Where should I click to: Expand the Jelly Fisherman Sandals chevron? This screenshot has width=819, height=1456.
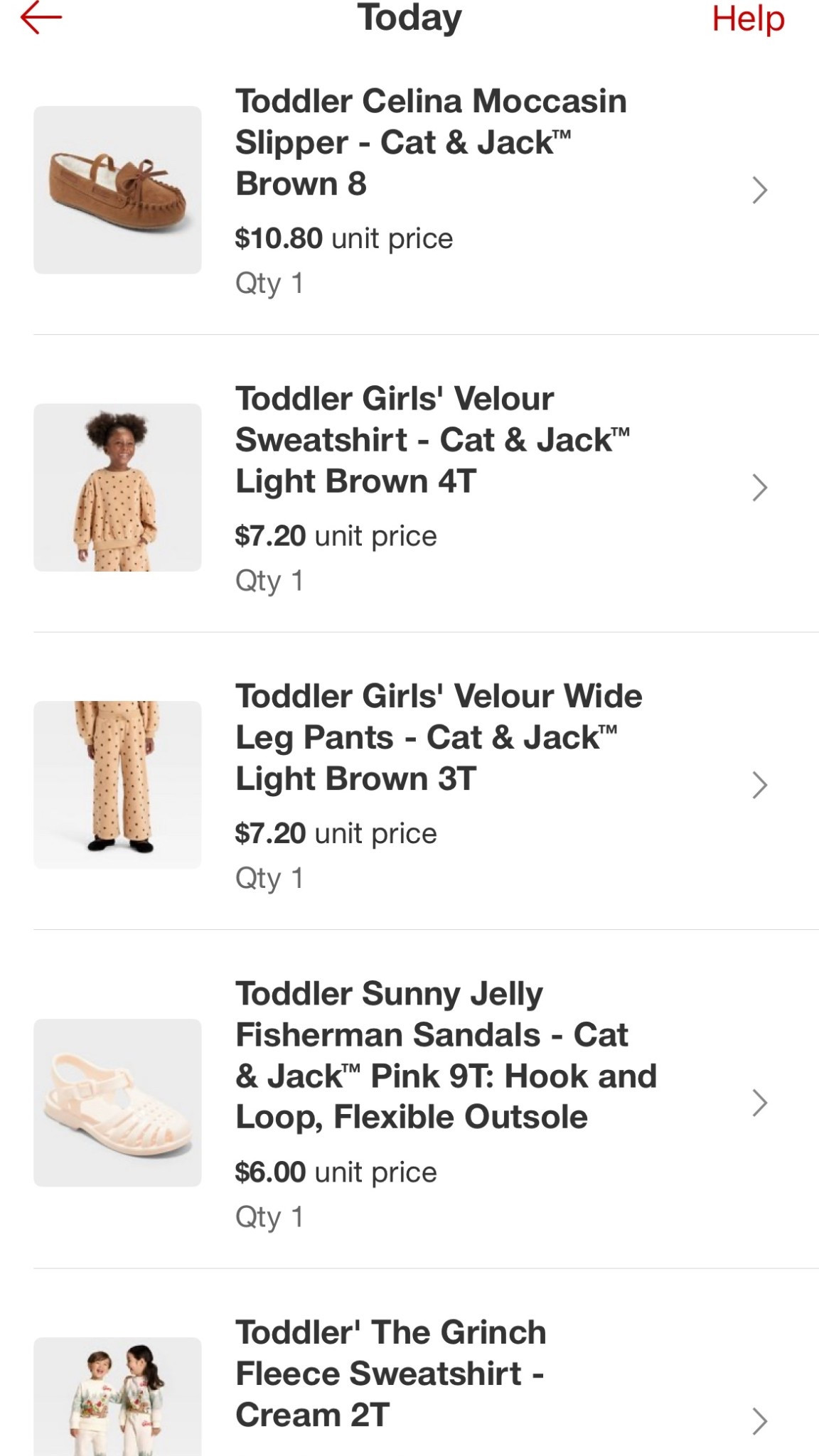[x=759, y=1103]
